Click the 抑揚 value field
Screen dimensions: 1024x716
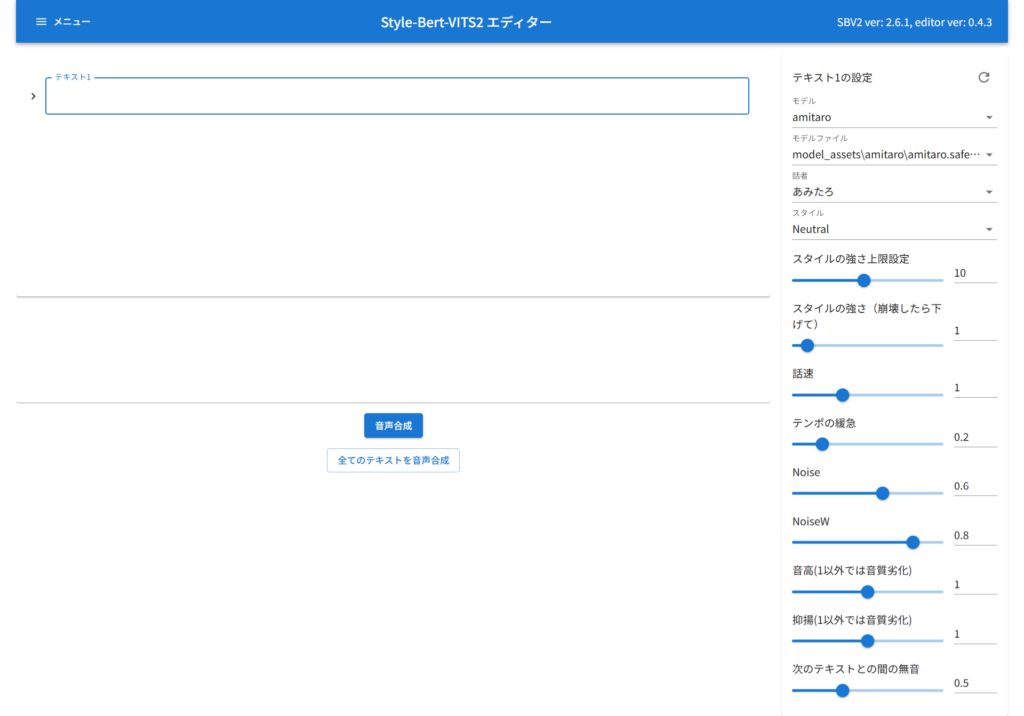(x=975, y=634)
